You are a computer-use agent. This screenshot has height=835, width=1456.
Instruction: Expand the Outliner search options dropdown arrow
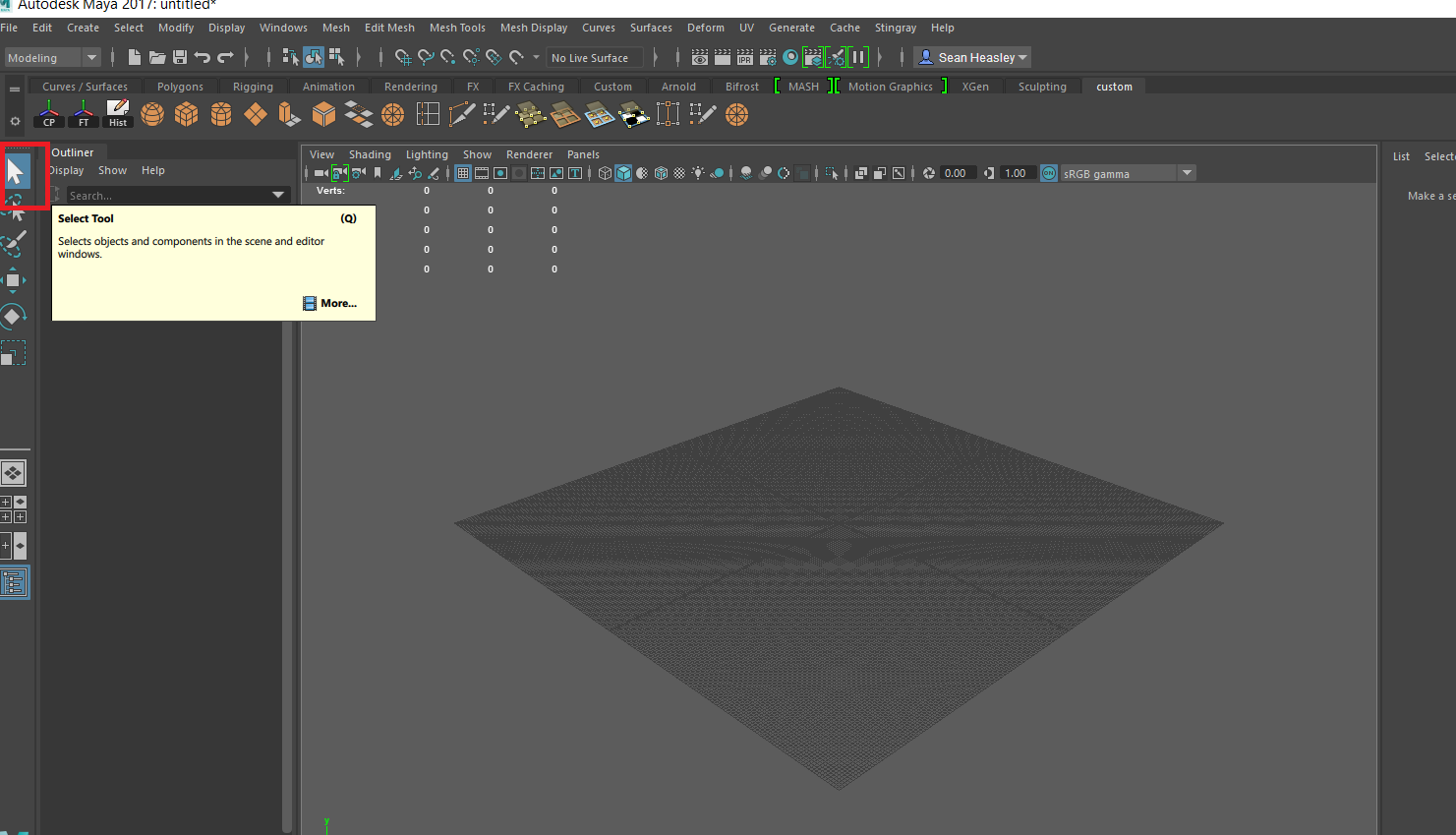point(278,195)
